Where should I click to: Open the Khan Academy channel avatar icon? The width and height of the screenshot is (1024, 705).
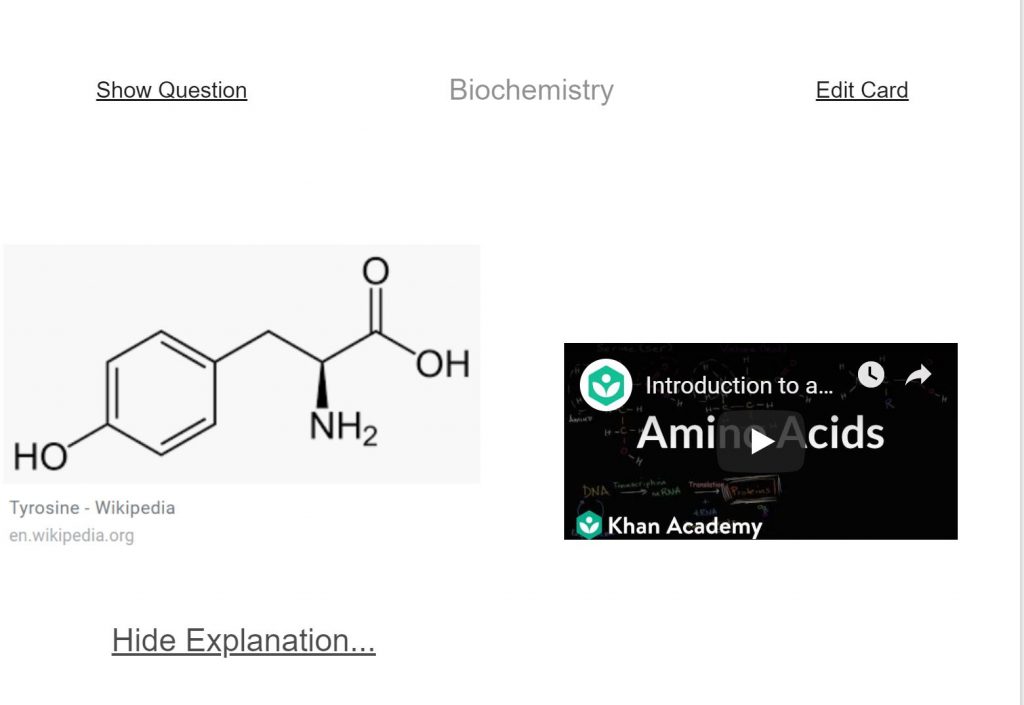click(x=605, y=384)
